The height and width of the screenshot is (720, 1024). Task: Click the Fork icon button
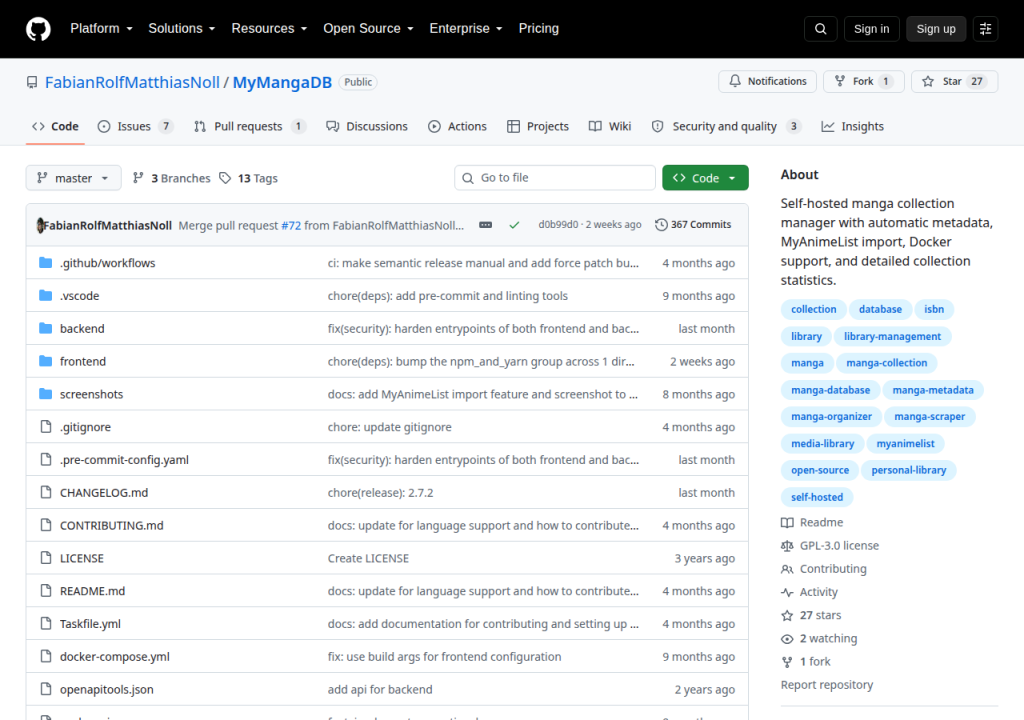click(840, 81)
